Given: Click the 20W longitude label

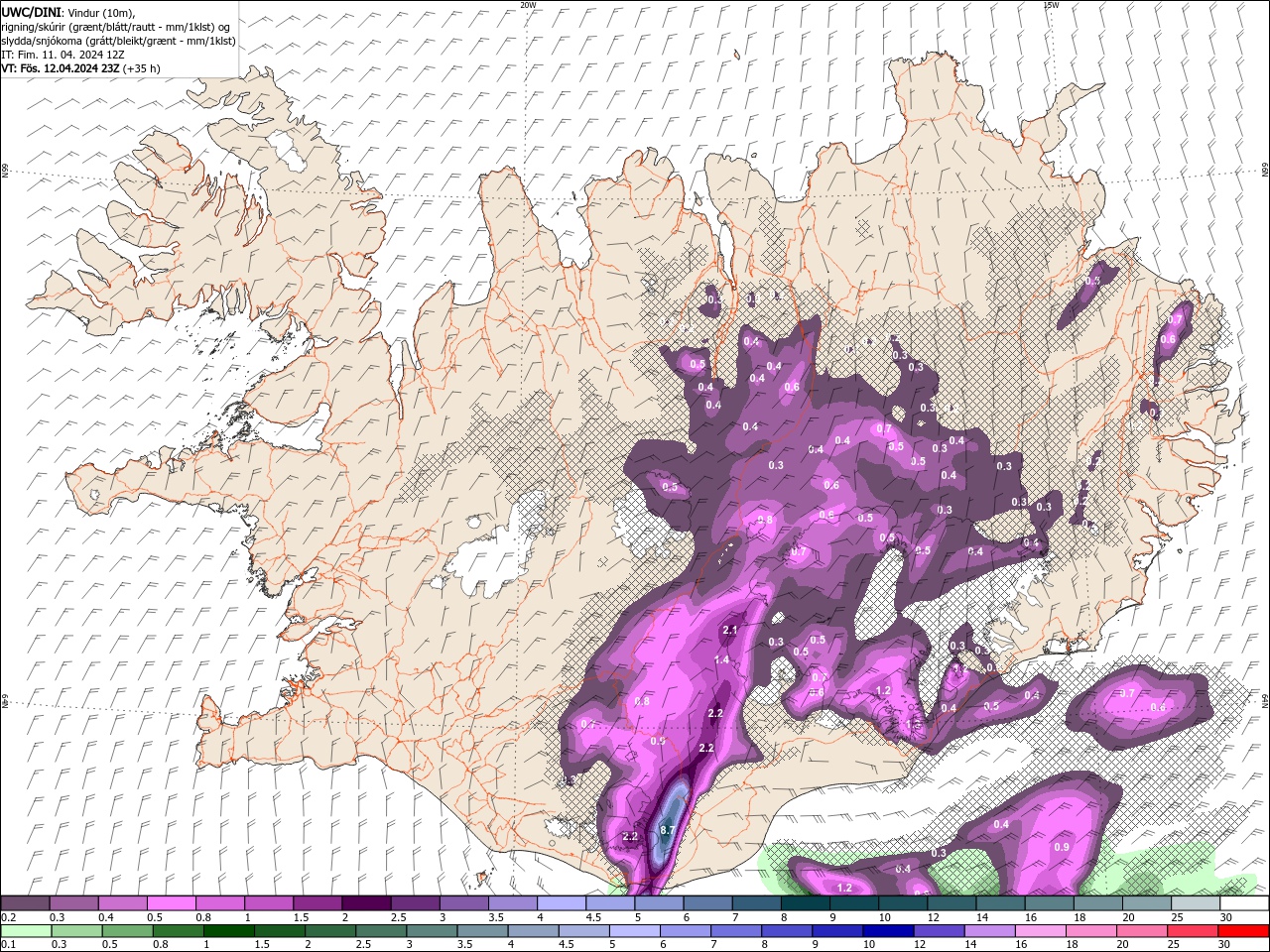Looking at the screenshot, I should click(528, 5).
